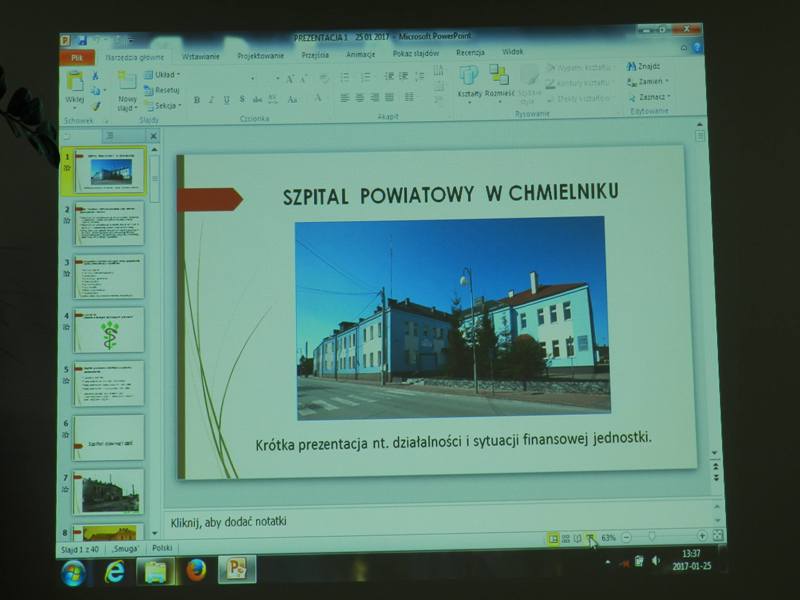
Task: Click the volume speaker tray icon
Action: [656, 561]
